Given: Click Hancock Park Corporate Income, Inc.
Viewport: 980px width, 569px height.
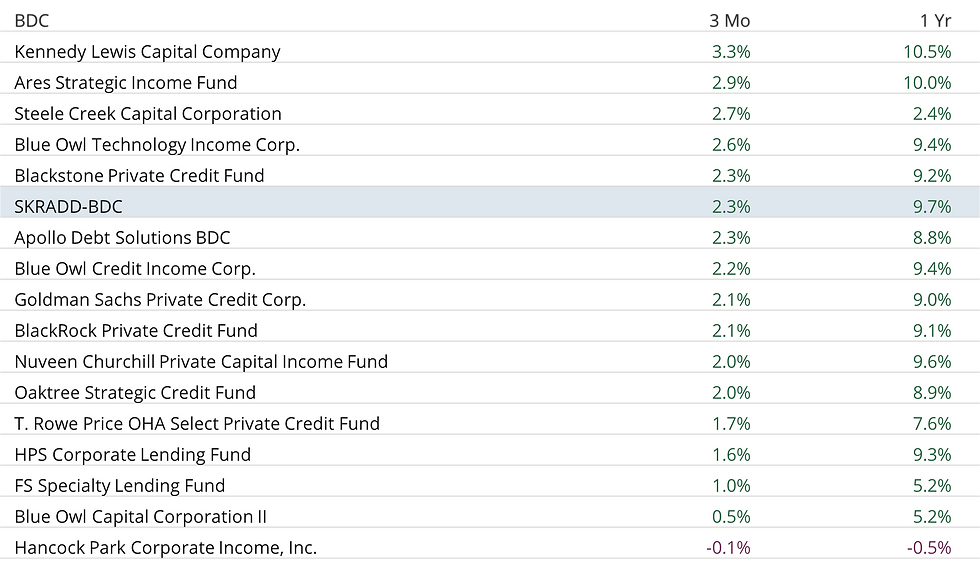Looking at the screenshot, I should pyautogui.click(x=165, y=548).
